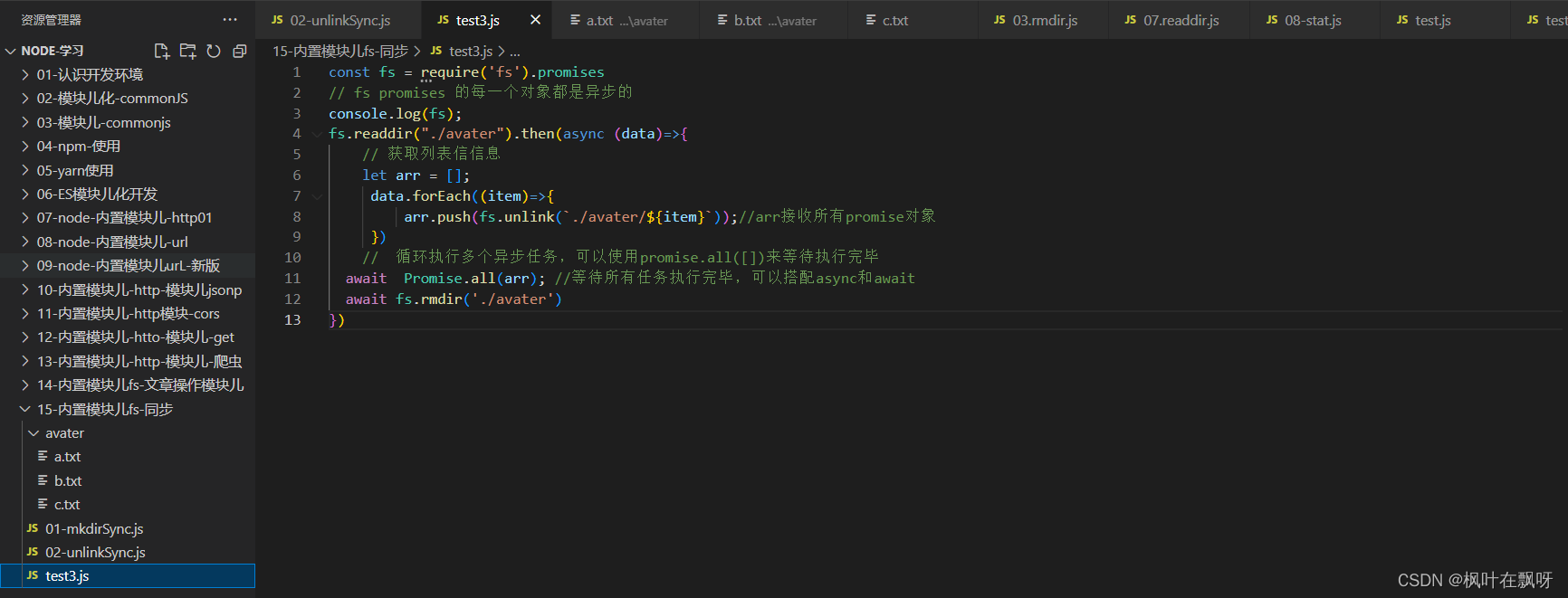The height and width of the screenshot is (598, 1568).
Task: Click the text file icon on a.txt tab
Action: point(575,19)
